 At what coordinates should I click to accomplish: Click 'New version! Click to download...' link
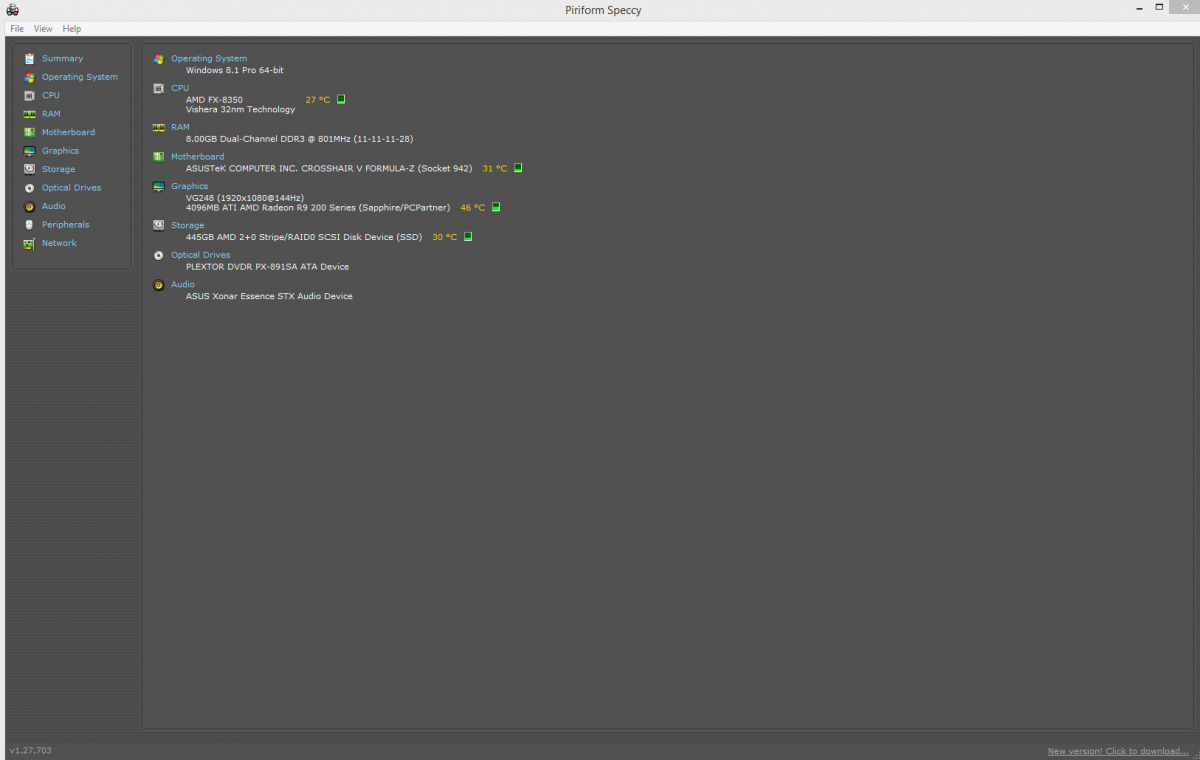[x=1118, y=751]
